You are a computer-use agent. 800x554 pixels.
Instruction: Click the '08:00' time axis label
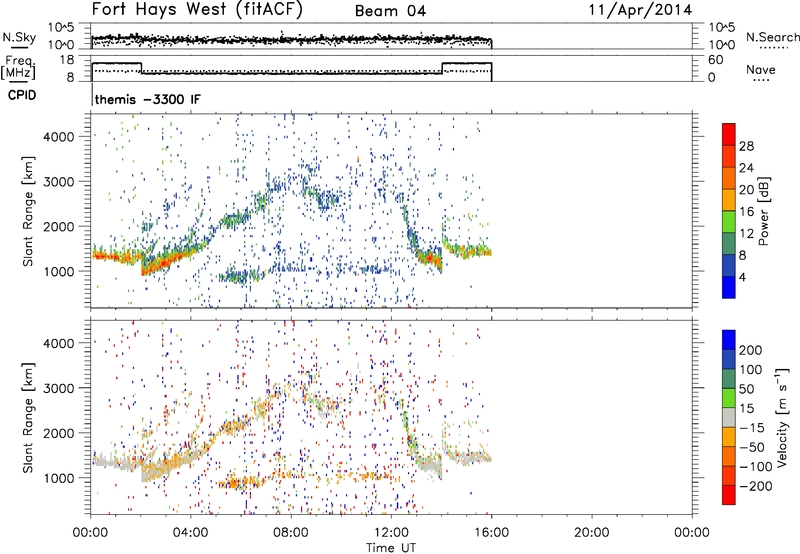click(291, 533)
